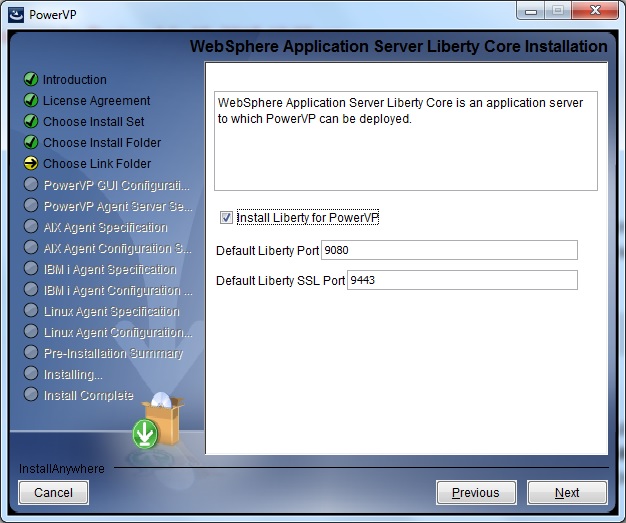Click the PowerVP title bar app icon
The image size is (626, 523).
pos(16,15)
